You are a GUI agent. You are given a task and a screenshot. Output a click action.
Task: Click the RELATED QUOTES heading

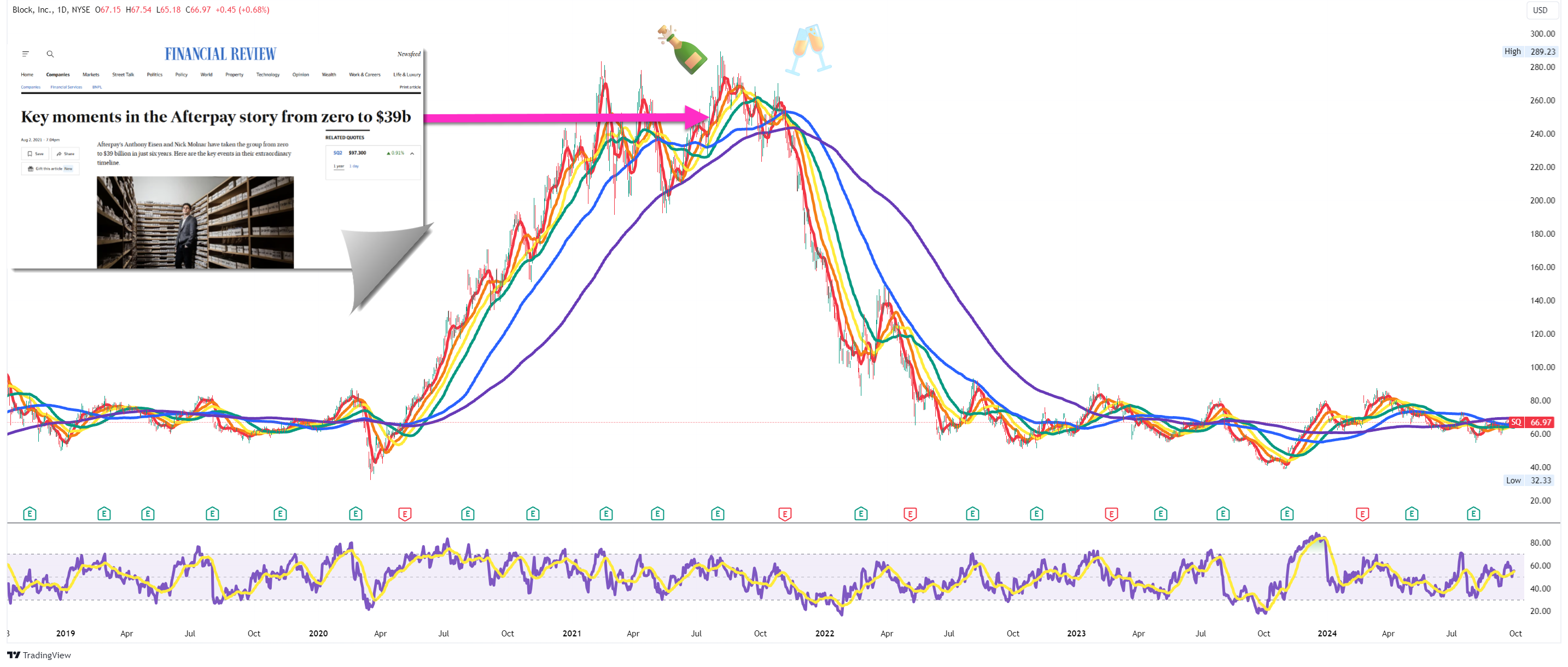coord(345,138)
